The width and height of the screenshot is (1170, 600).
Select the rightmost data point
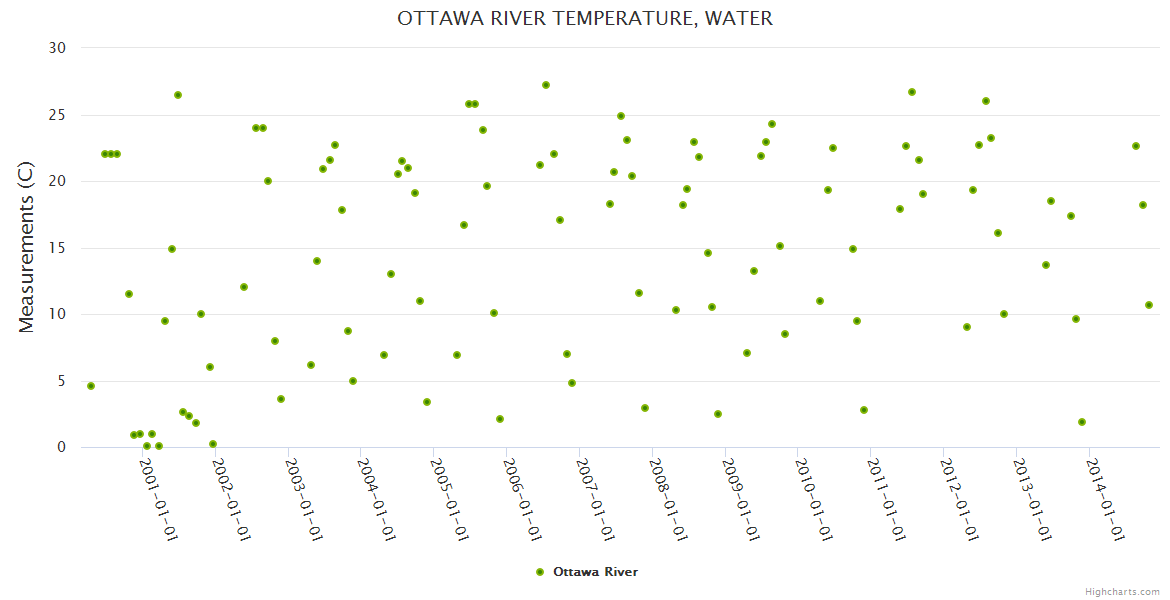click(x=1149, y=305)
